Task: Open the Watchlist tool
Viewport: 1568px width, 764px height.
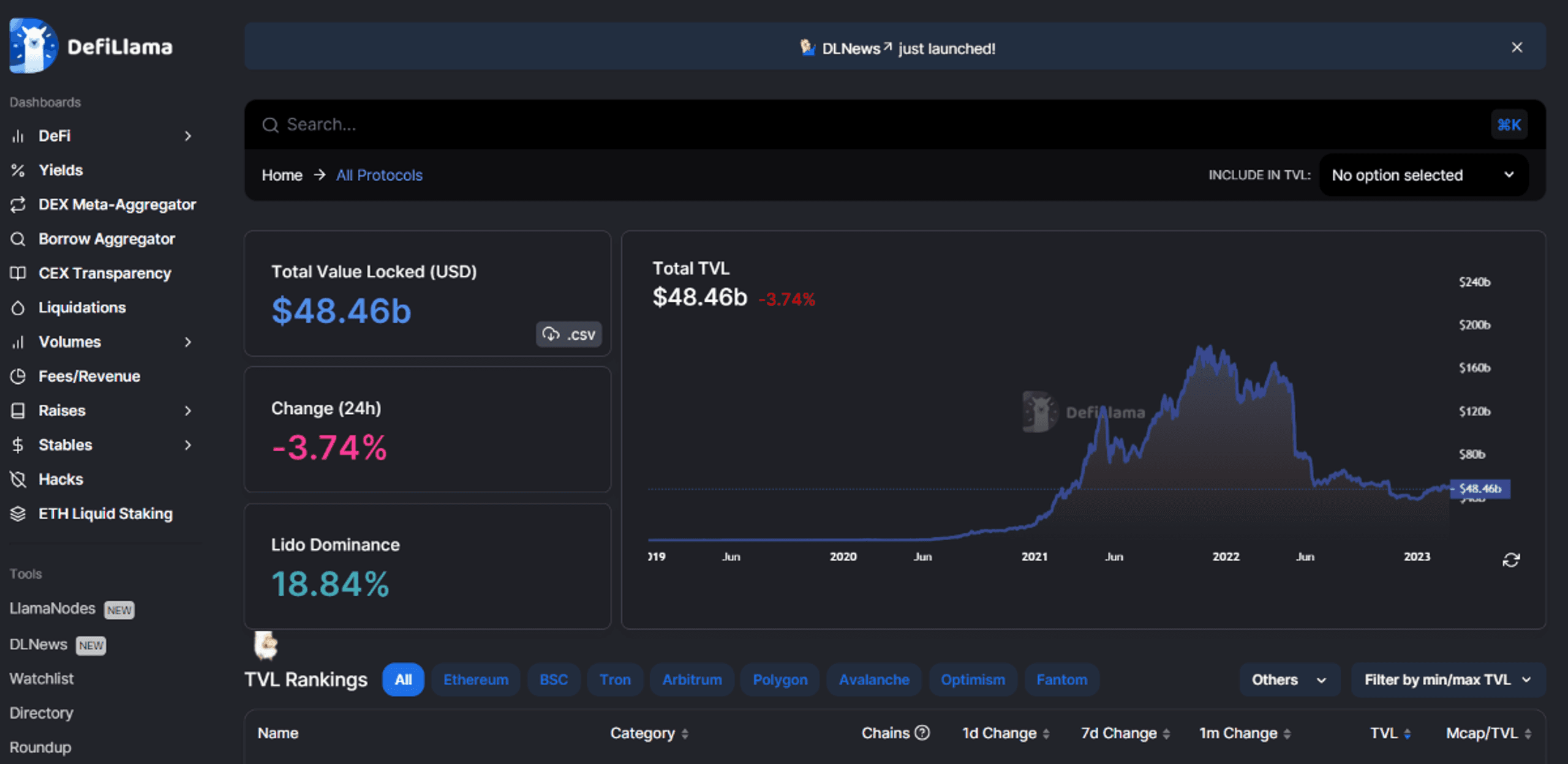Action: click(x=42, y=679)
